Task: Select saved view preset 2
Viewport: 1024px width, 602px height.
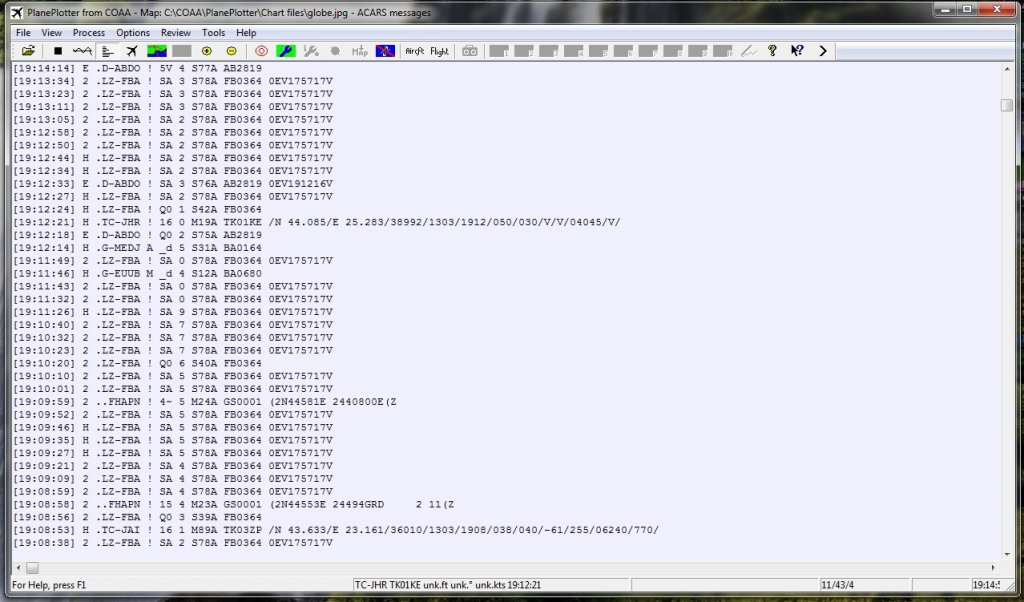Action: [x=524, y=51]
